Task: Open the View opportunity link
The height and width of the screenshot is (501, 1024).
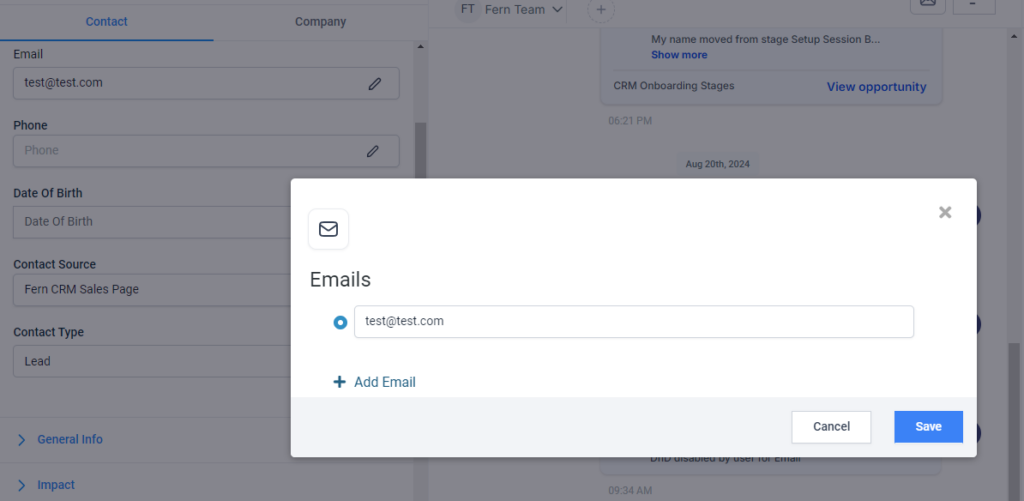Action: coord(876,87)
